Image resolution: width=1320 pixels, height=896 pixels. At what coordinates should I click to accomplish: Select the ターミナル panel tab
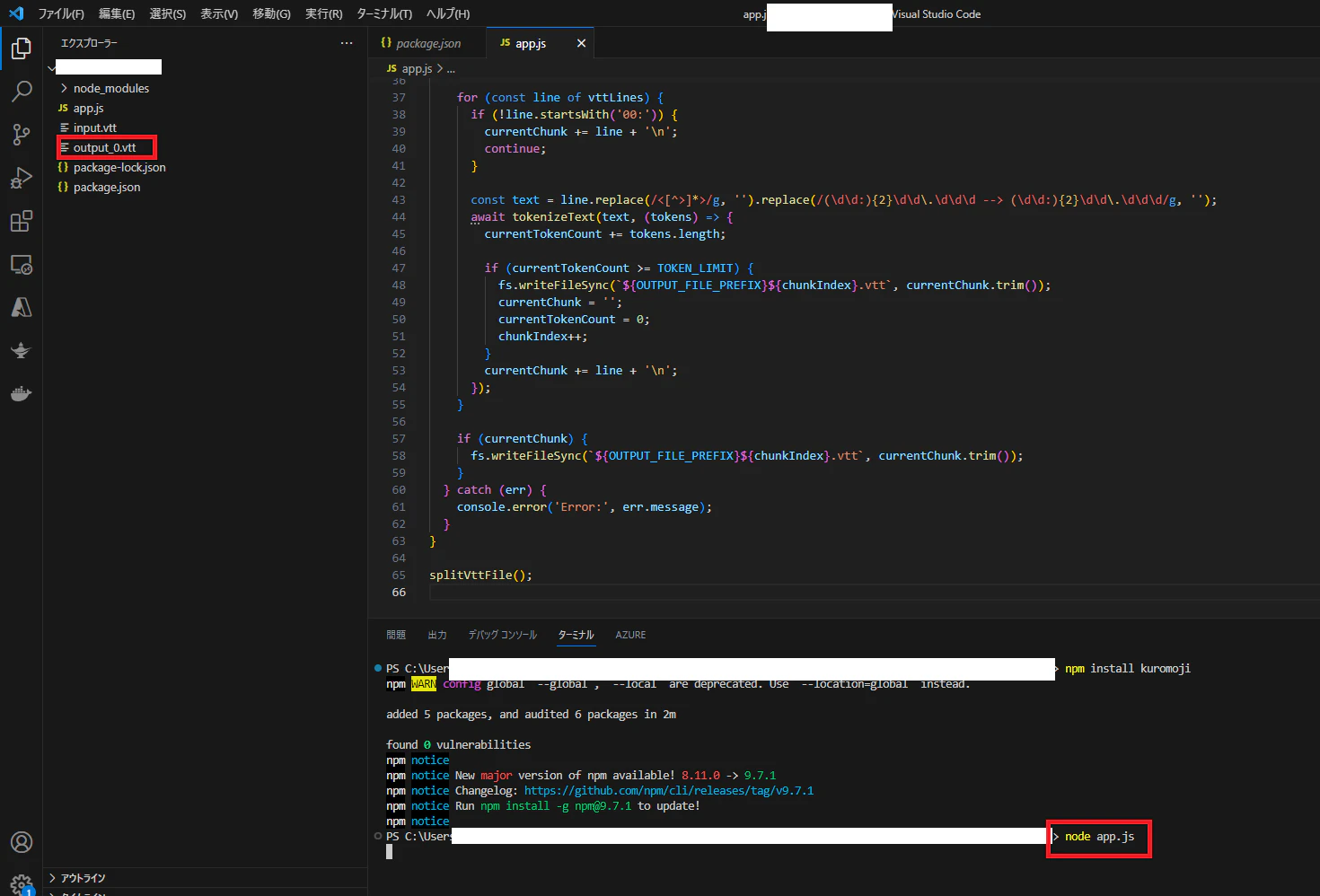click(576, 635)
